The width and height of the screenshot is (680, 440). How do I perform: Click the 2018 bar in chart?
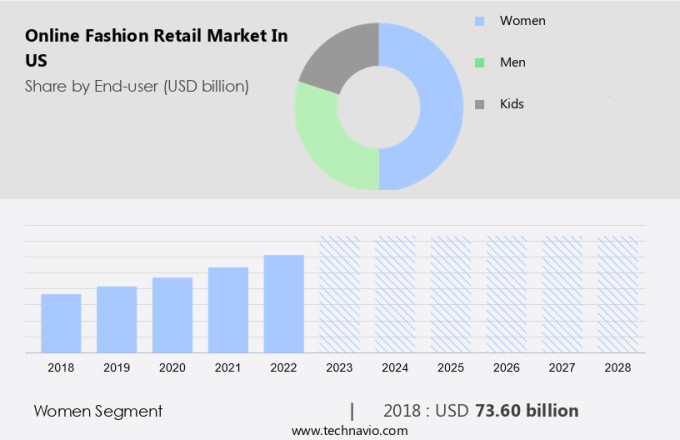[x=61, y=323]
